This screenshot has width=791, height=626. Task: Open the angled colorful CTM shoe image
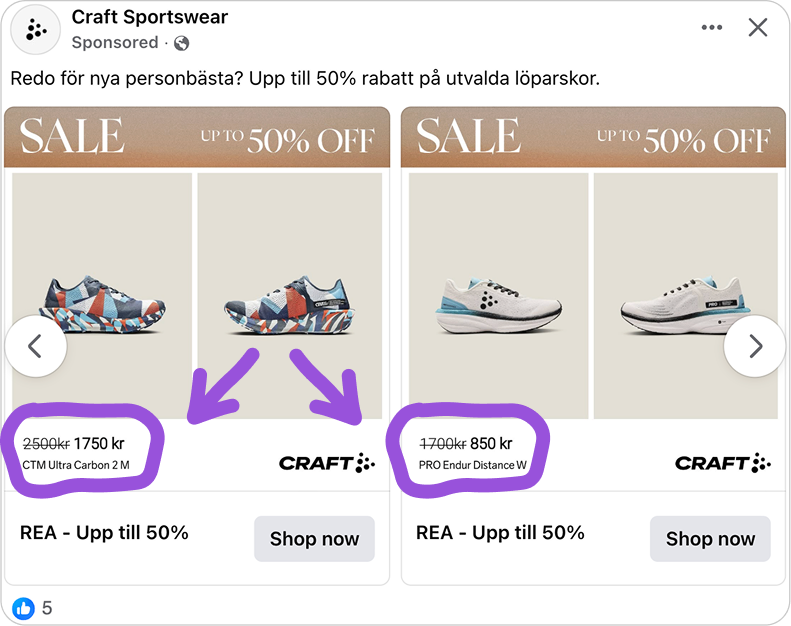pyautogui.click(x=289, y=296)
